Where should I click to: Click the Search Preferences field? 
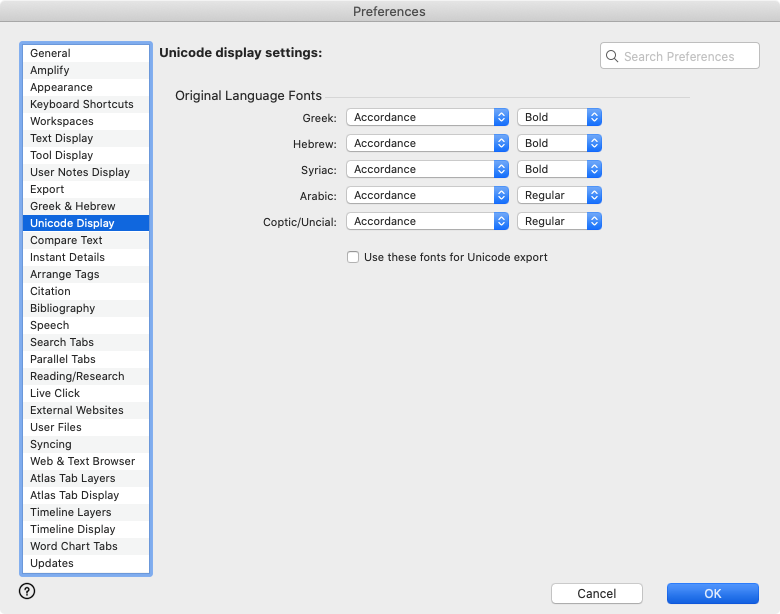688,56
